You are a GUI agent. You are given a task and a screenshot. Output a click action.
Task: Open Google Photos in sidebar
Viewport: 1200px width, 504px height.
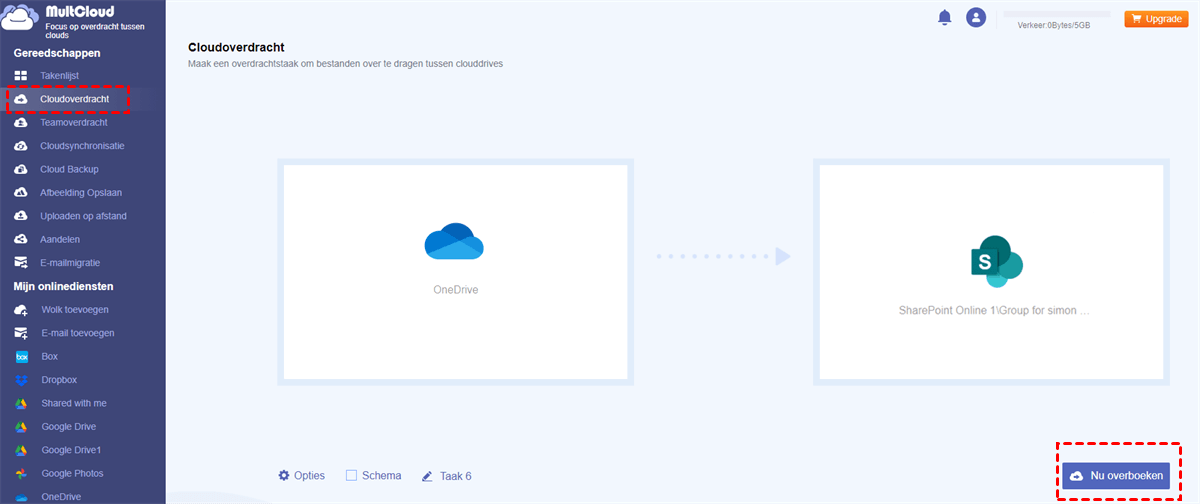tap(72, 474)
